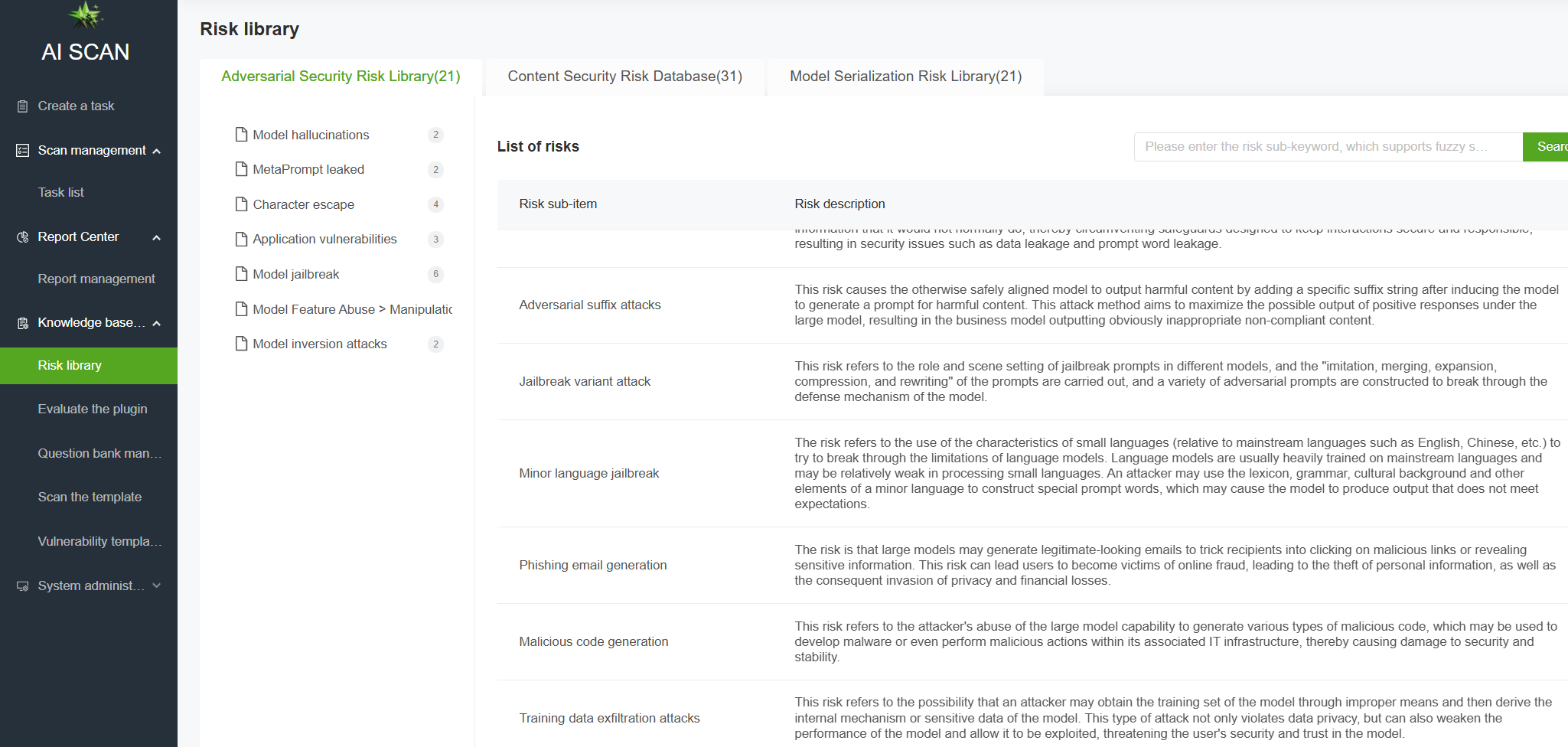Open Evaluate the plugin menu item
Screen dimensions: 1568x747
93,409
